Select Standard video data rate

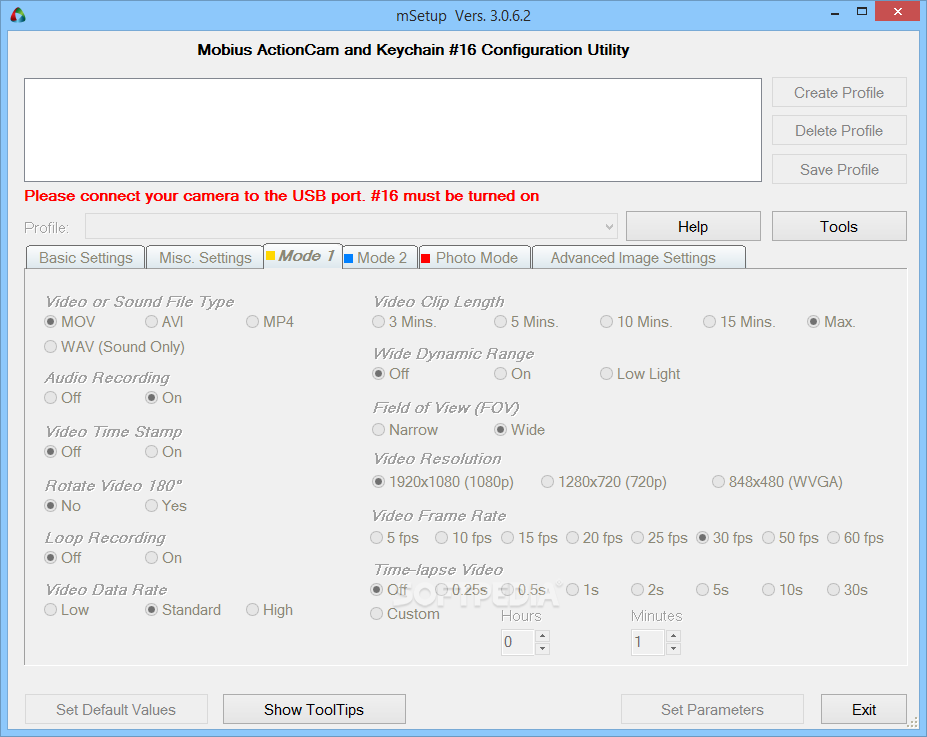(183, 609)
